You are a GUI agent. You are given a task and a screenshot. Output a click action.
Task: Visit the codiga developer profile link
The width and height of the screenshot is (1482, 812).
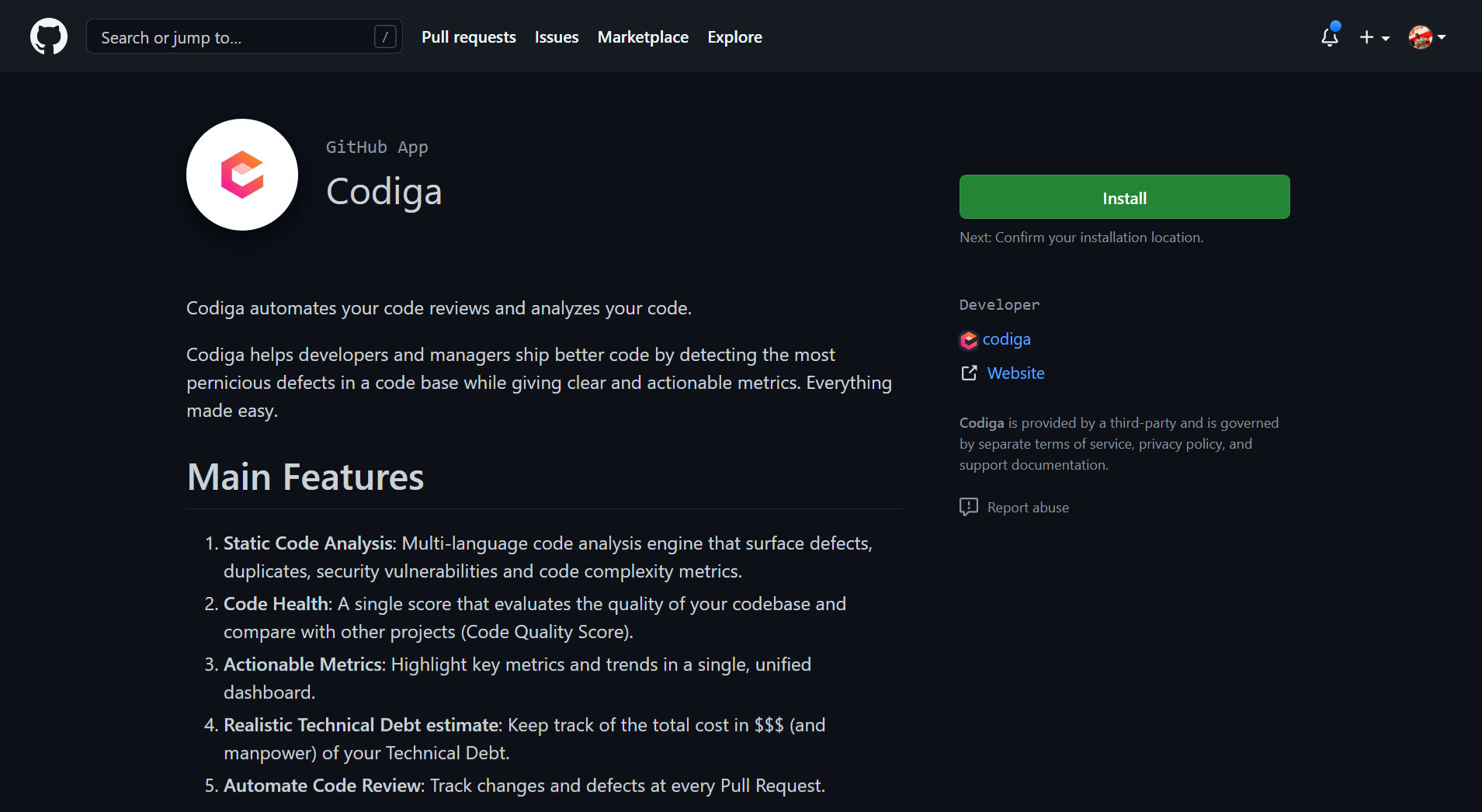(1007, 339)
